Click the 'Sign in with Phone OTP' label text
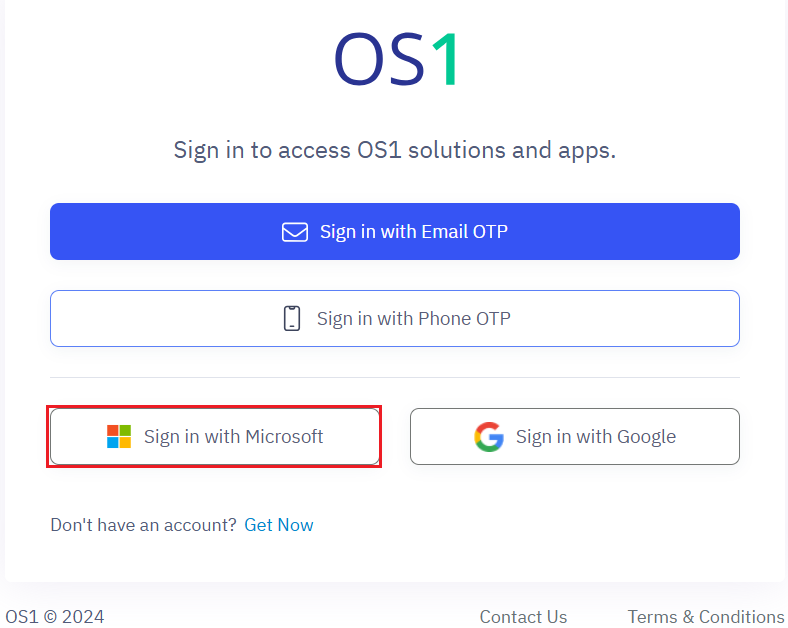Image resolution: width=788 pixels, height=628 pixels. (x=414, y=319)
